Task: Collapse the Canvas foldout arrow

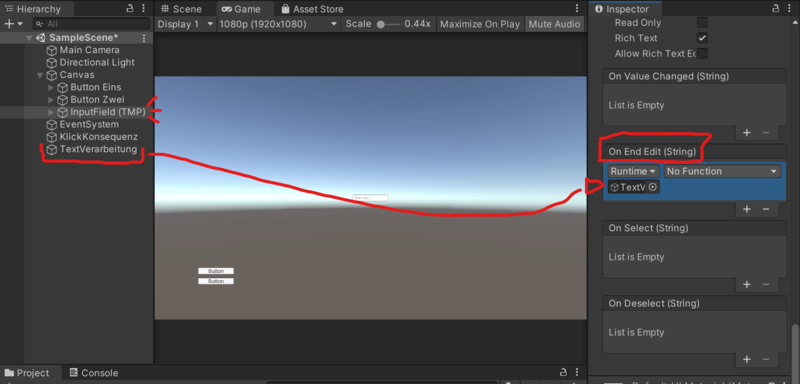Action: (x=40, y=75)
